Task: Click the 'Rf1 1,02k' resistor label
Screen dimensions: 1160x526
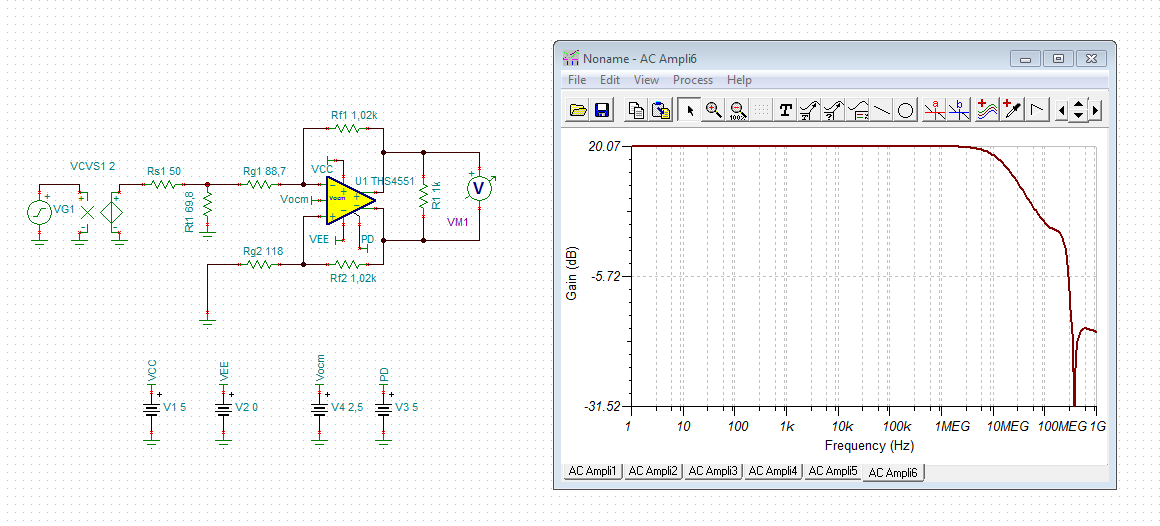Action: (354, 115)
